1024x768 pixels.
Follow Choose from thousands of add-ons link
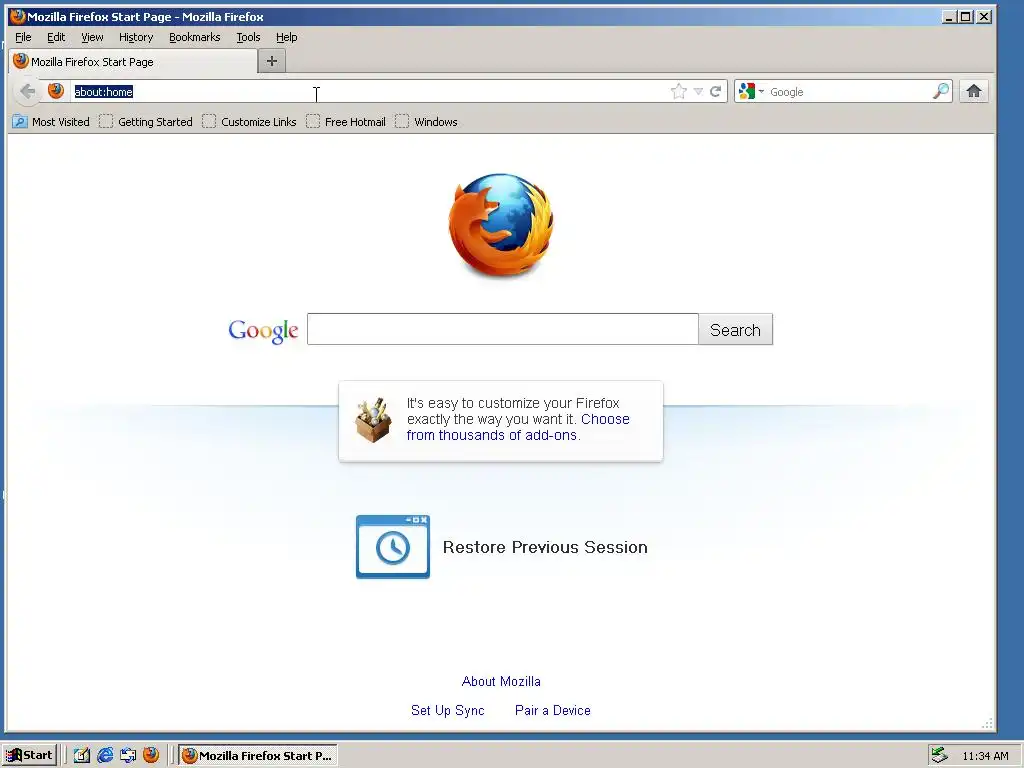tap(518, 427)
